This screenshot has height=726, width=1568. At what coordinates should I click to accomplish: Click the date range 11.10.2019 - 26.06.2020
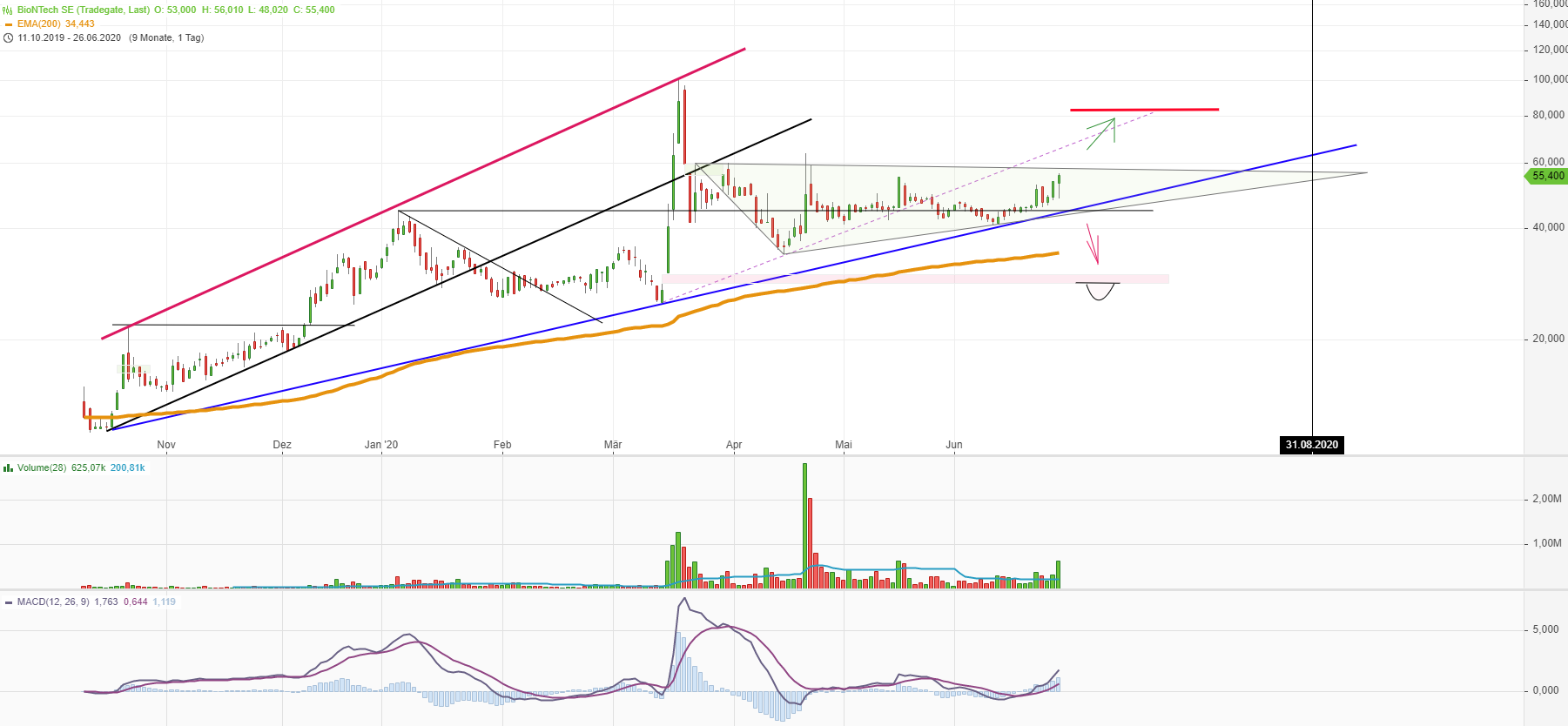70,38
